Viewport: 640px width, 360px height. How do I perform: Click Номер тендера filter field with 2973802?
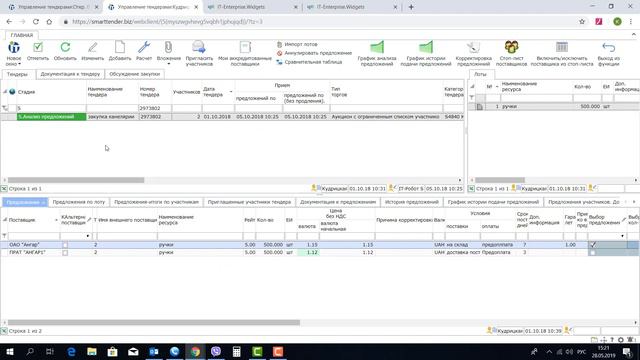tap(155, 108)
